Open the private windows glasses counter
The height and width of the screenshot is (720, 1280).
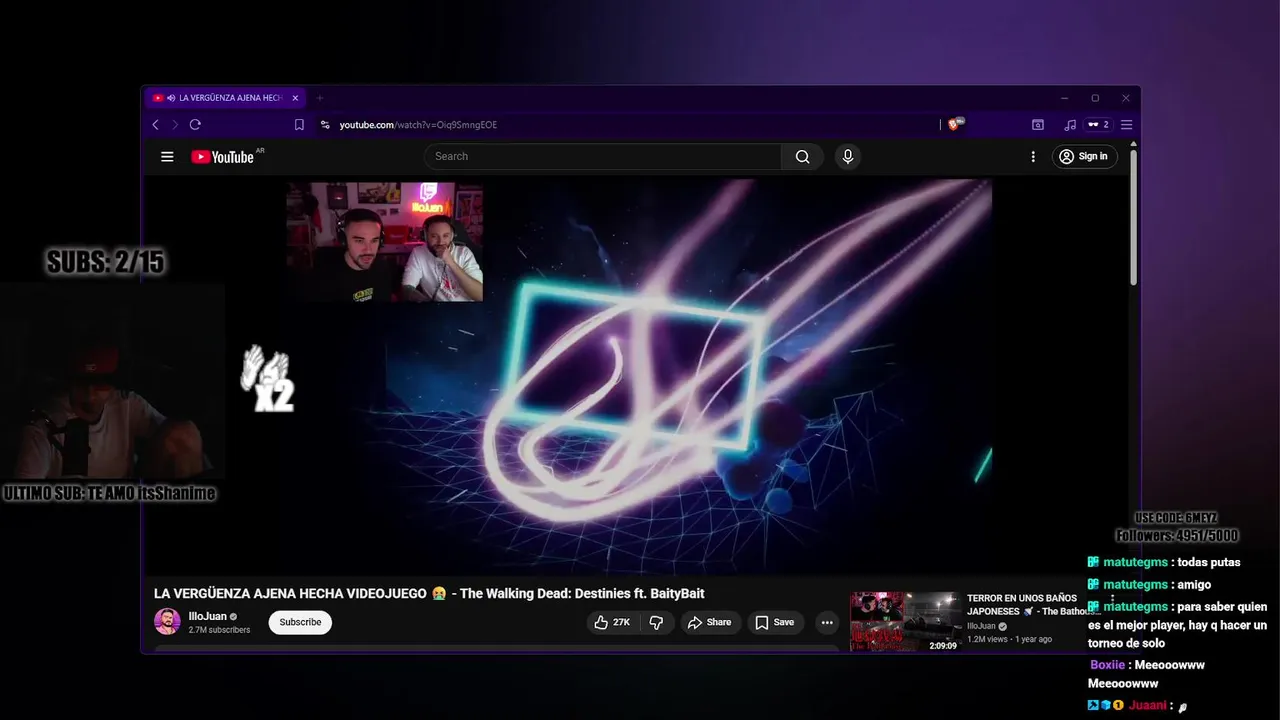[1099, 125]
